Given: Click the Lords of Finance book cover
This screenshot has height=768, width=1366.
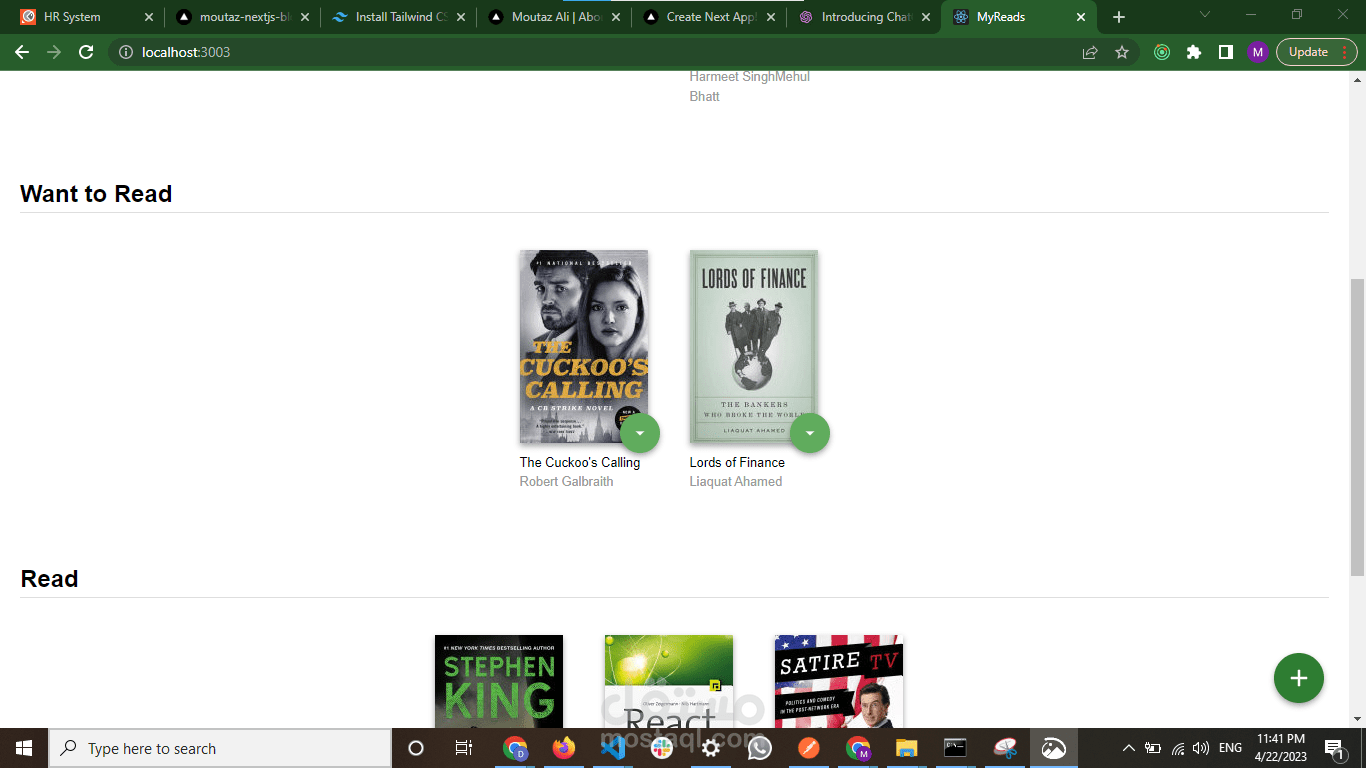Looking at the screenshot, I should click(x=754, y=346).
